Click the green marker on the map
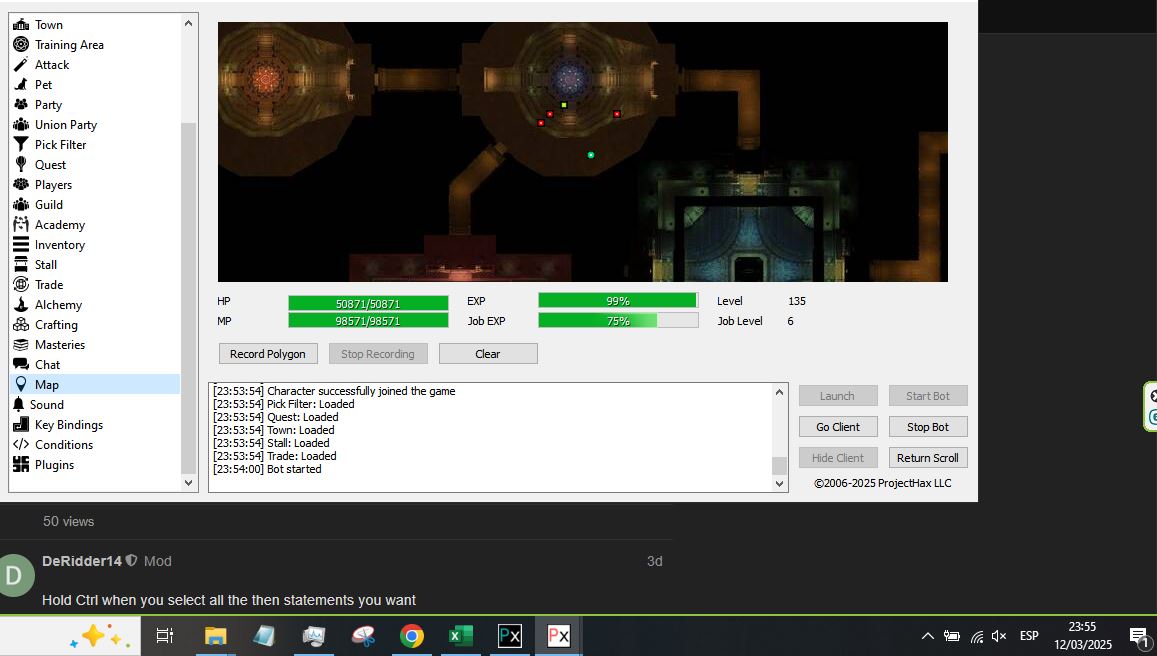 [x=591, y=155]
